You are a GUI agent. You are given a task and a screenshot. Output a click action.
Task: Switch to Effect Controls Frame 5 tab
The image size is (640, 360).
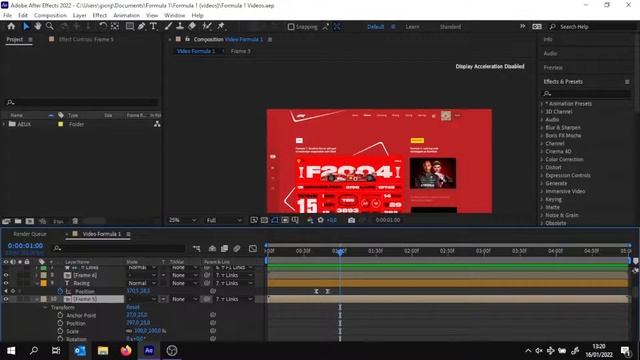tap(86, 39)
